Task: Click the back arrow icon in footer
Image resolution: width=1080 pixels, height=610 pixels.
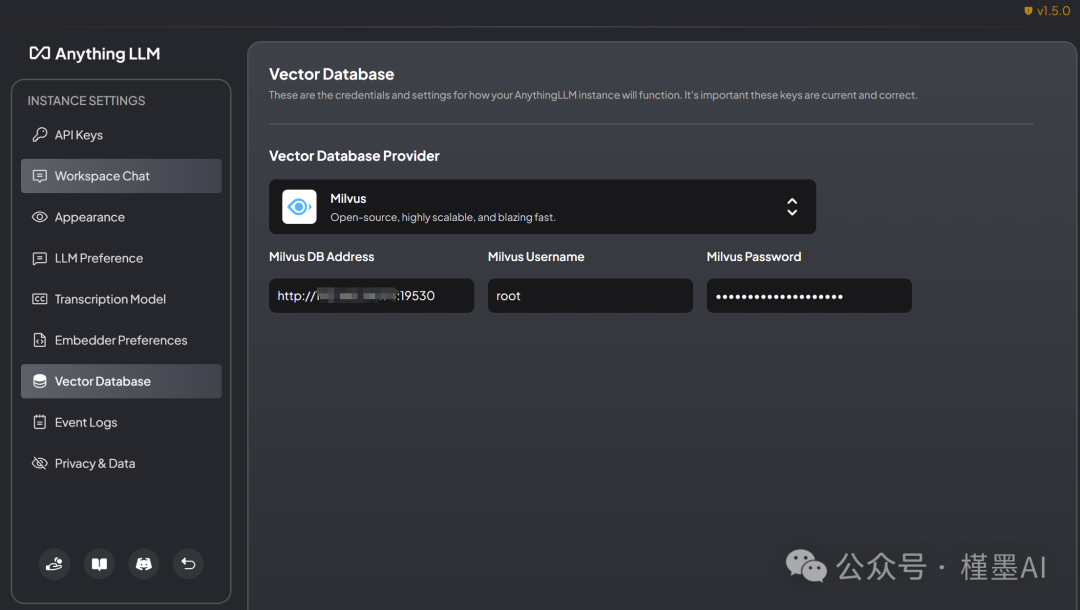Action: 188,565
